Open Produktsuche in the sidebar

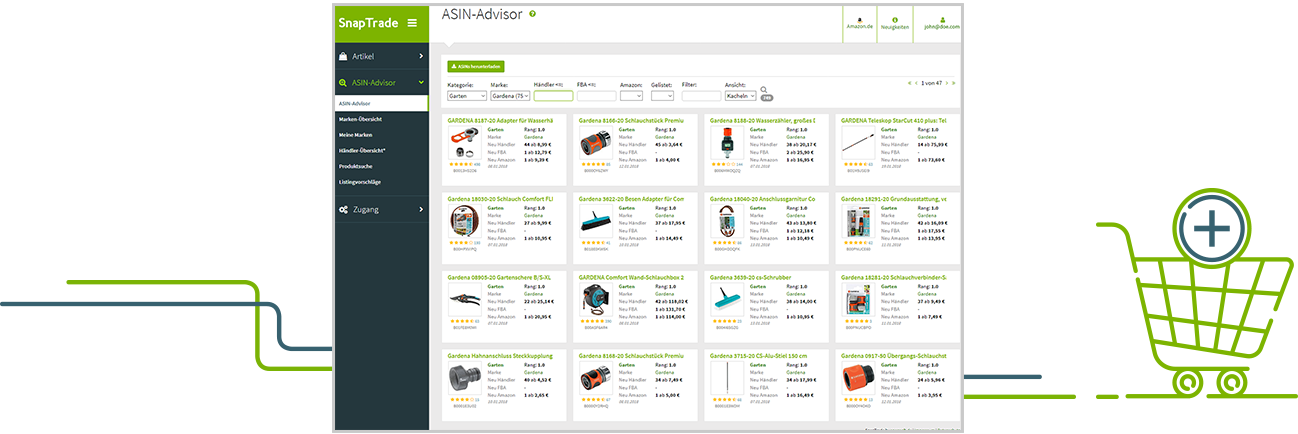tap(354, 166)
